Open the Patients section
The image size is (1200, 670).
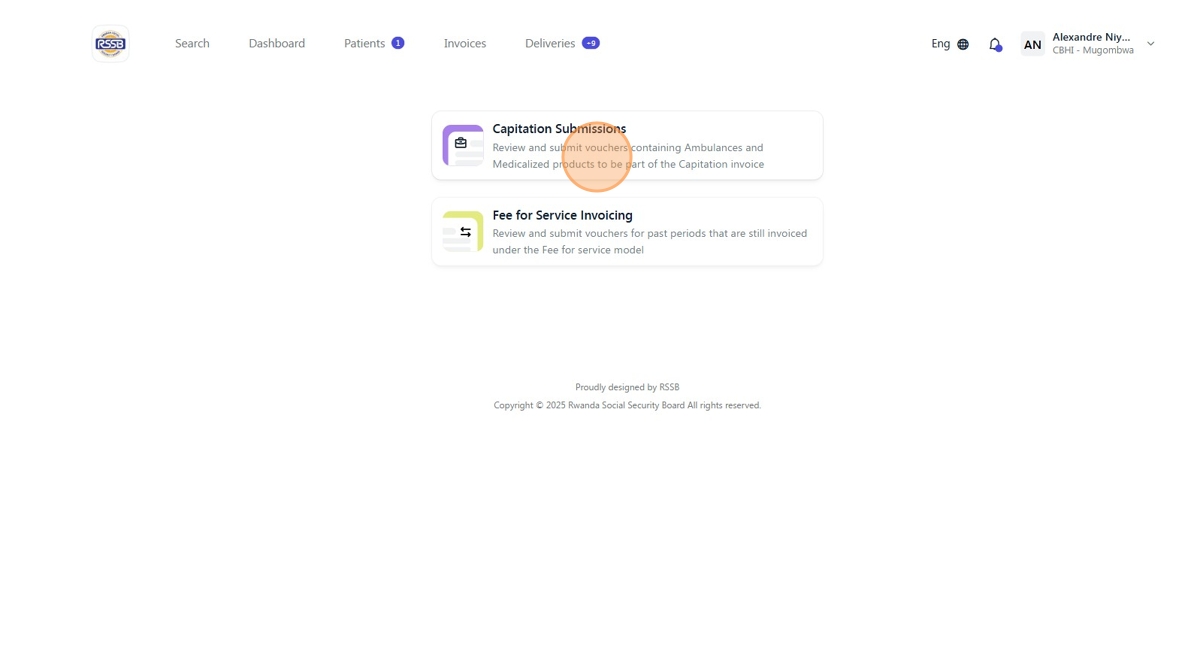[364, 44]
